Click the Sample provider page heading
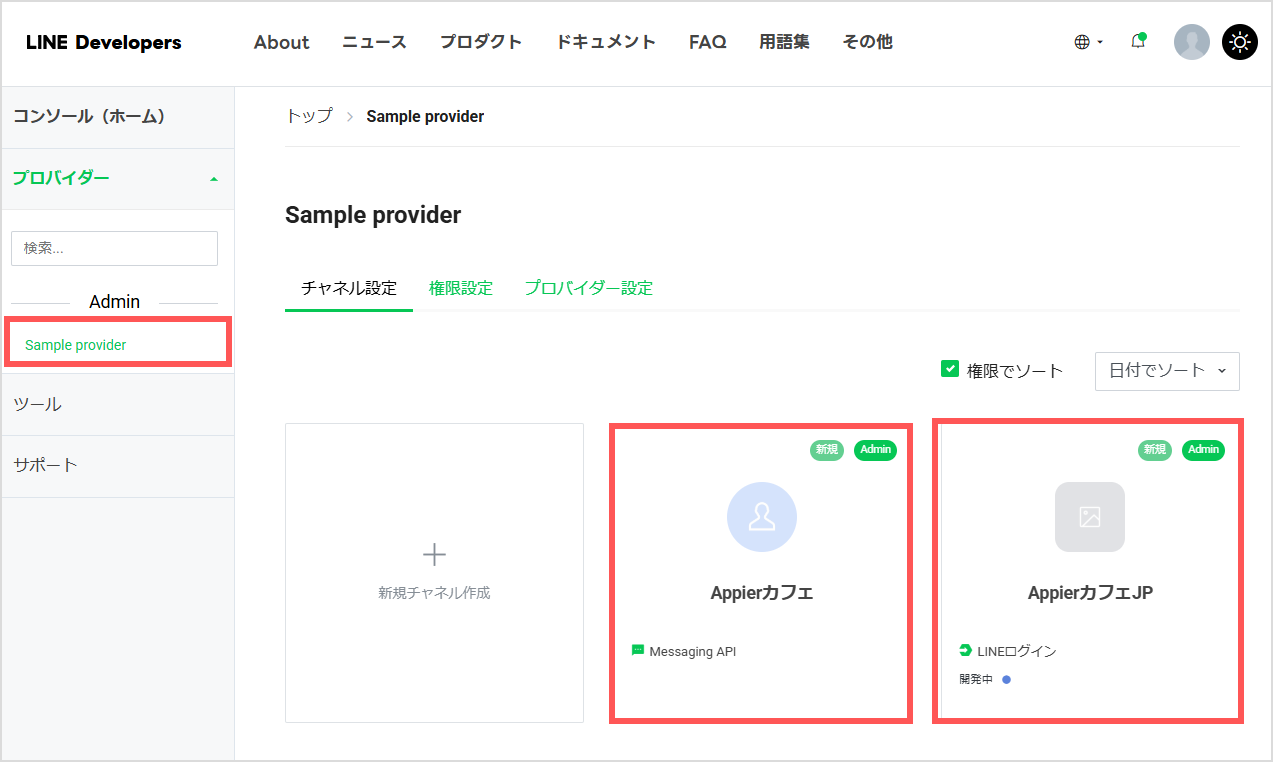The width and height of the screenshot is (1273, 762). 373,215
